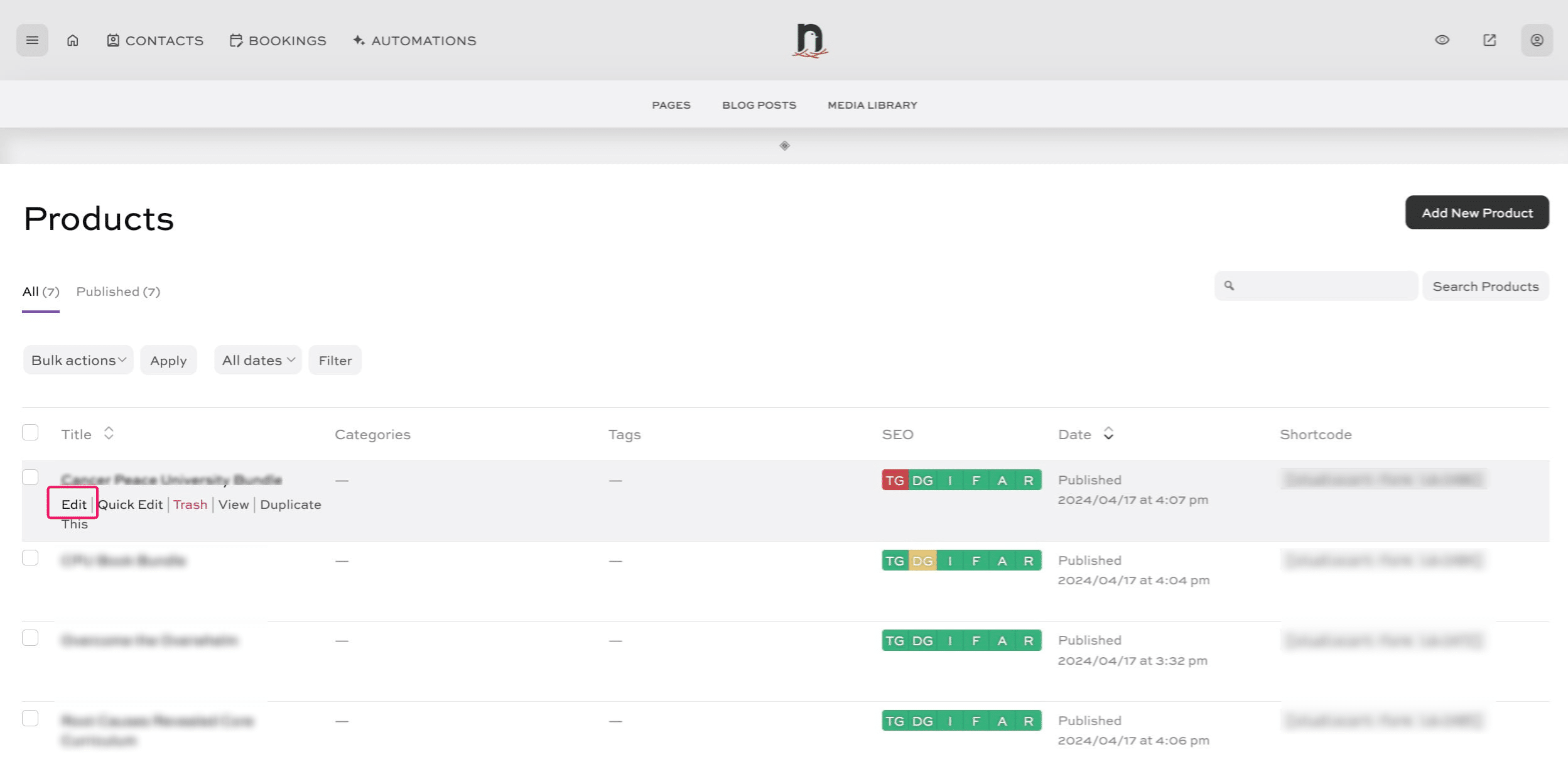1568x764 pixels.
Task: Check the first product row checkbox
Action: (x=30, y=477)
